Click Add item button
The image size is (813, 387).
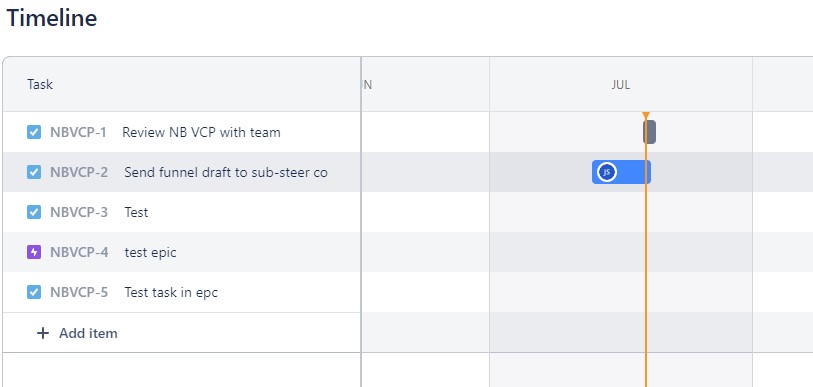[77, 333]
